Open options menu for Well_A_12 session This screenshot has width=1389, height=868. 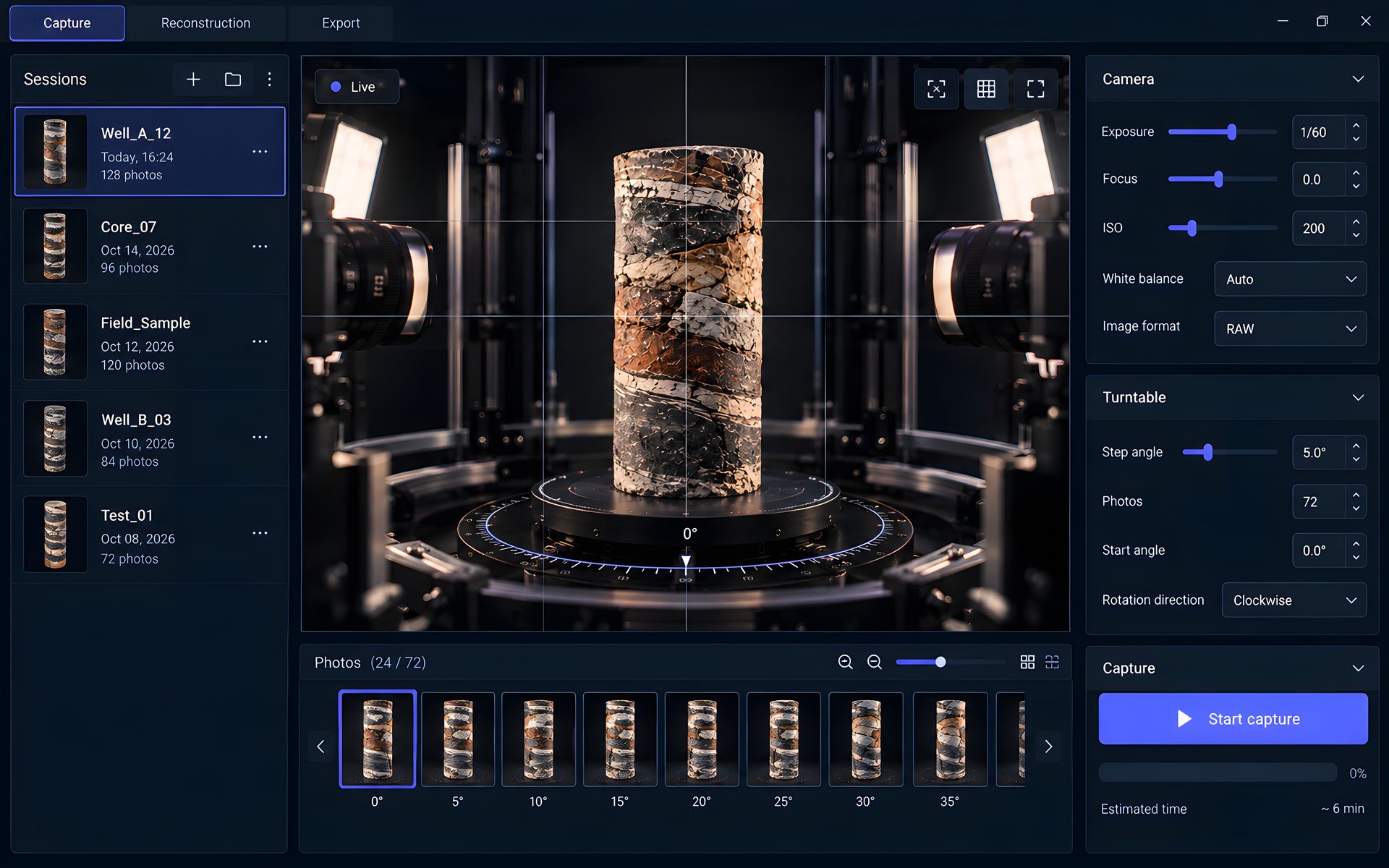tap(260, 152)
